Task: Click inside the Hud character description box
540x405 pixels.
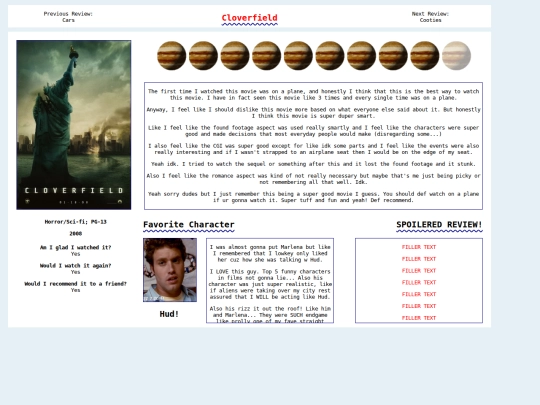Action: pos(270,281)
